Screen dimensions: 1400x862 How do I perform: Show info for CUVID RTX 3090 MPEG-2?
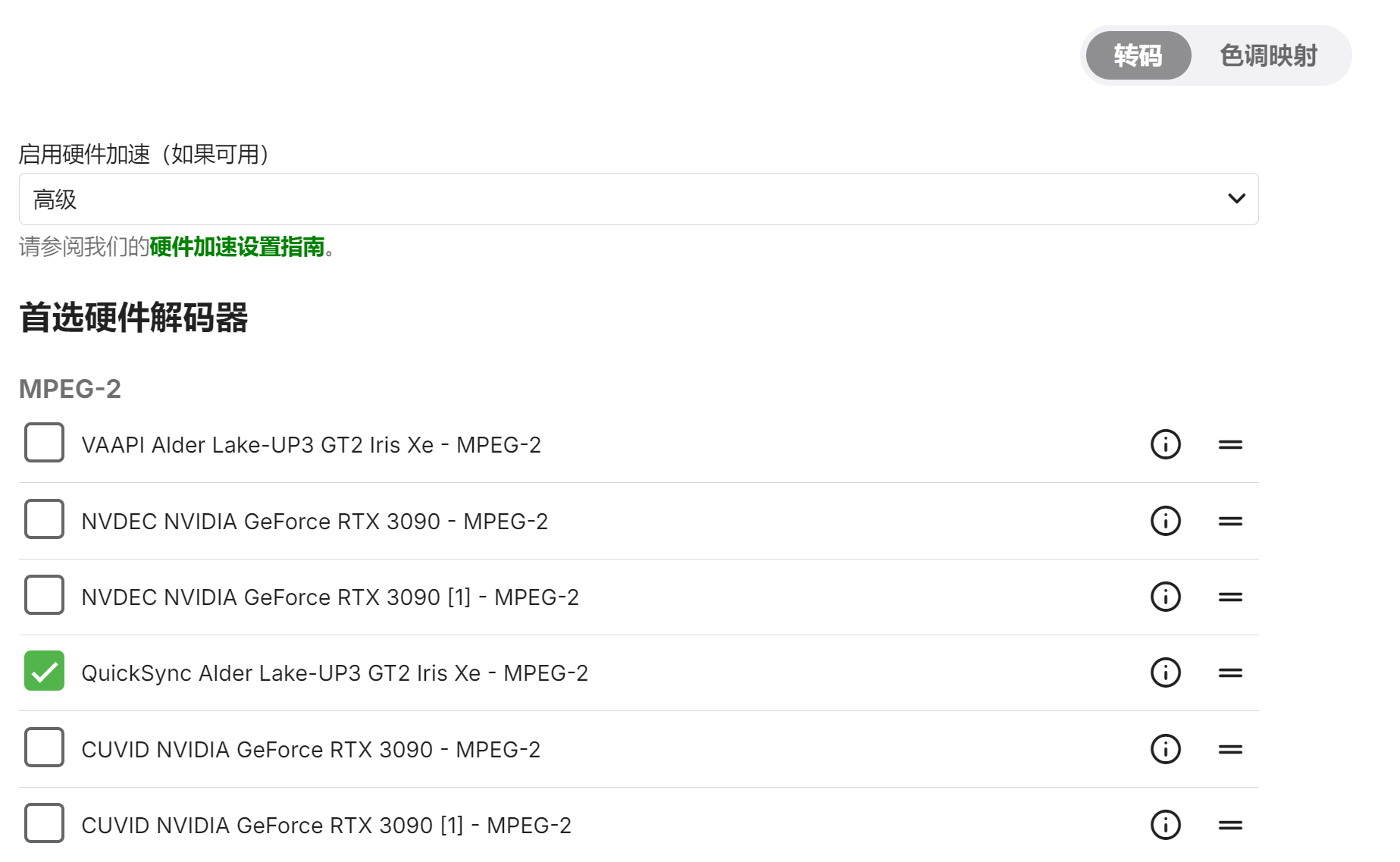point(1165,749)
